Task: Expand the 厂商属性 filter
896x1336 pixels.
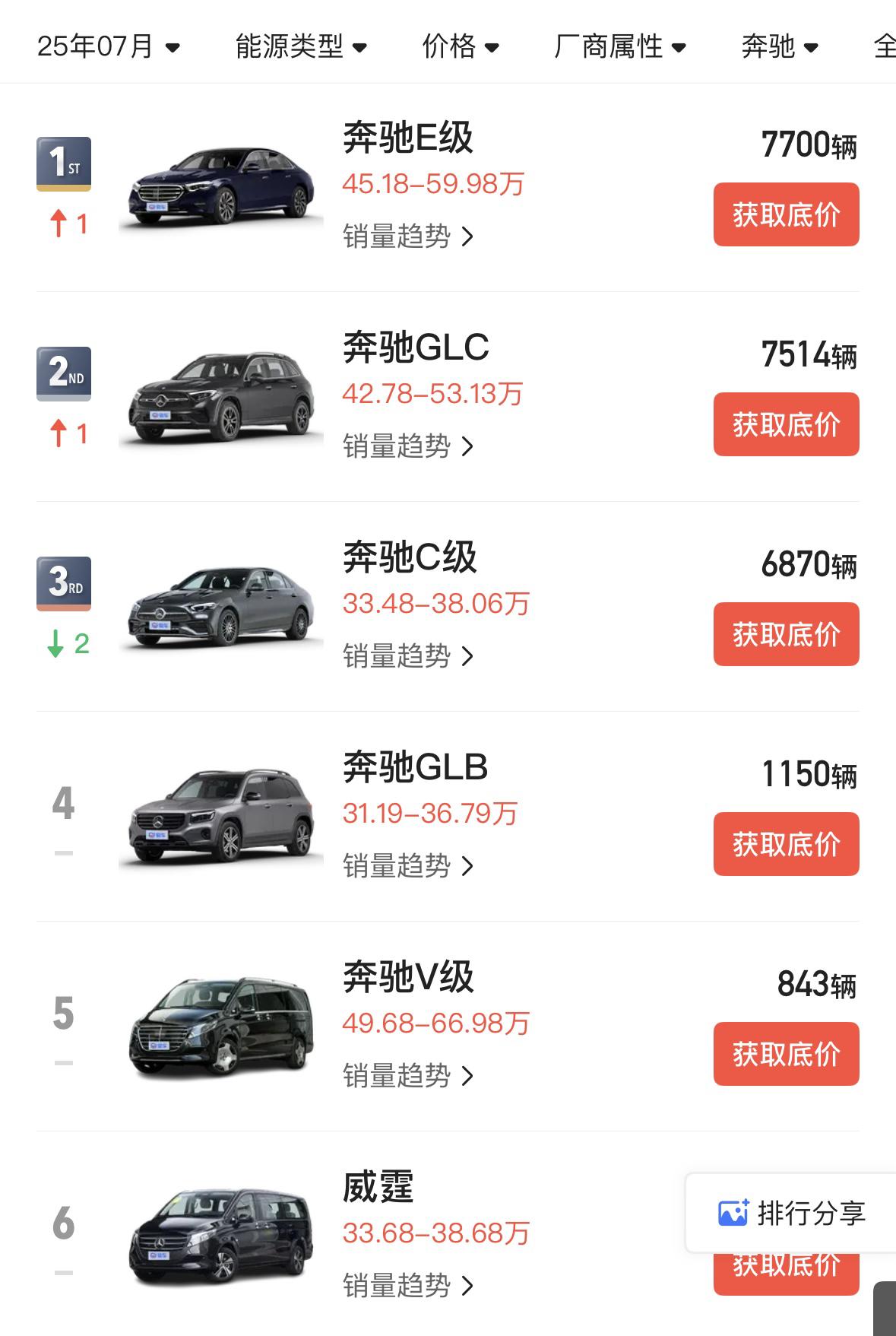Action: pyautogui.click(x=620, y=46)
